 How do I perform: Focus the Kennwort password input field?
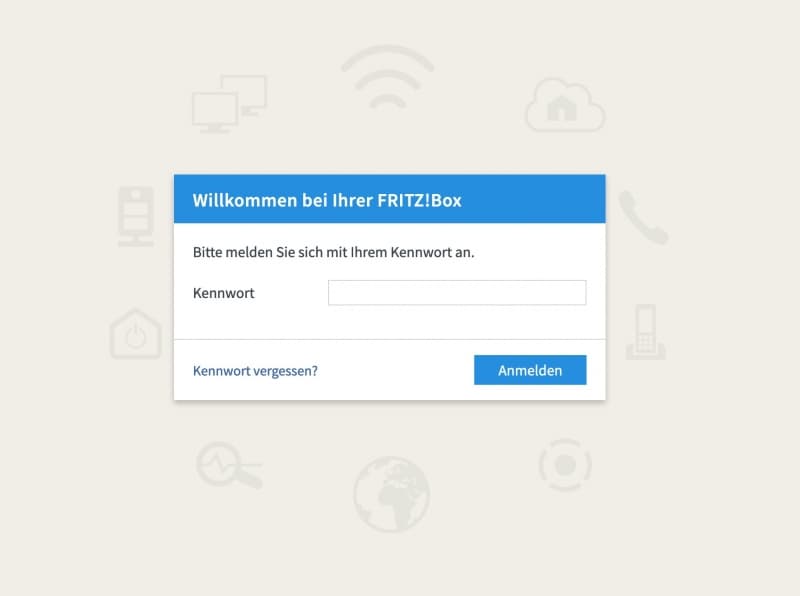tap(457, 292)
